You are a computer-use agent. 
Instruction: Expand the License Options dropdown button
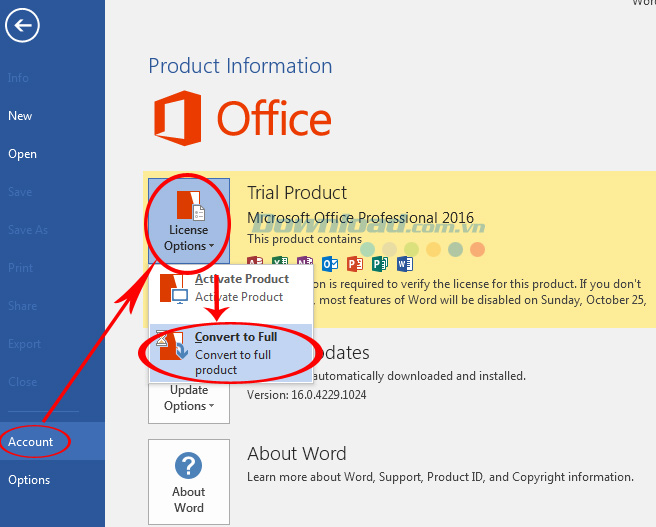pos(189,221)
